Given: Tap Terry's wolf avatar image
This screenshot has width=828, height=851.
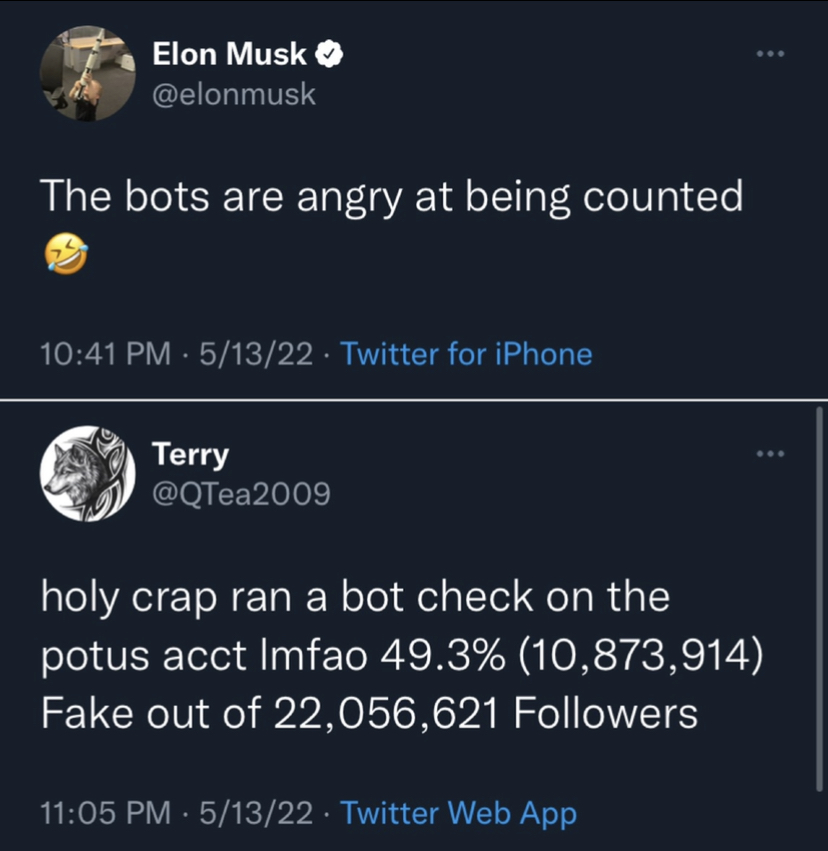Looking at the screenshot, I should 87,473.
